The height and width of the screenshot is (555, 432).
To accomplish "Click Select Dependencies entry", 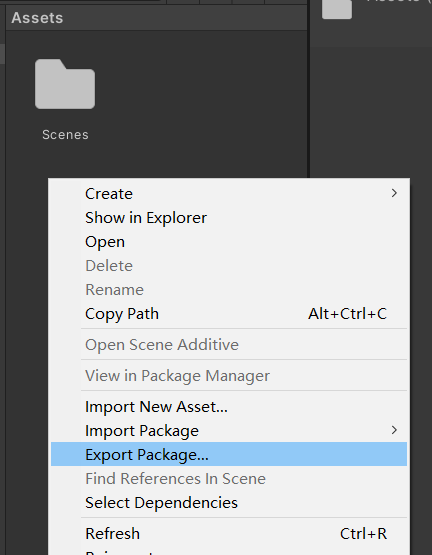I will [229, 503].
